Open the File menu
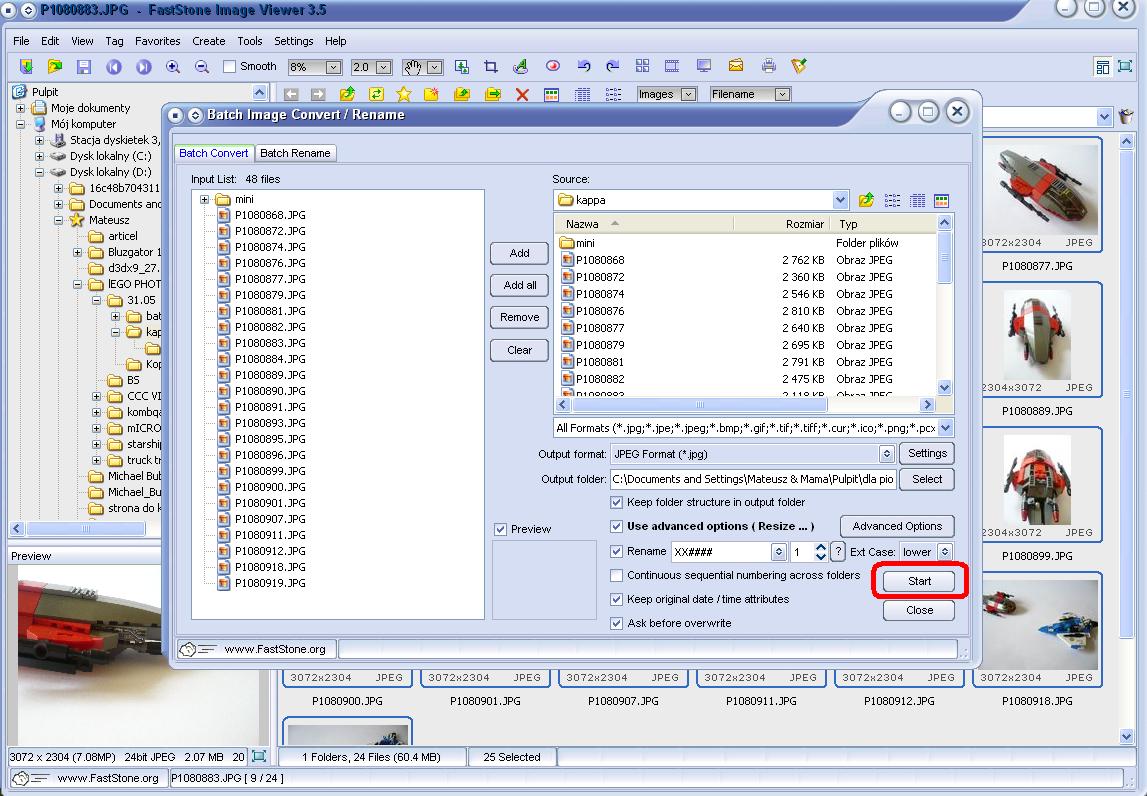 click(21, 41)
